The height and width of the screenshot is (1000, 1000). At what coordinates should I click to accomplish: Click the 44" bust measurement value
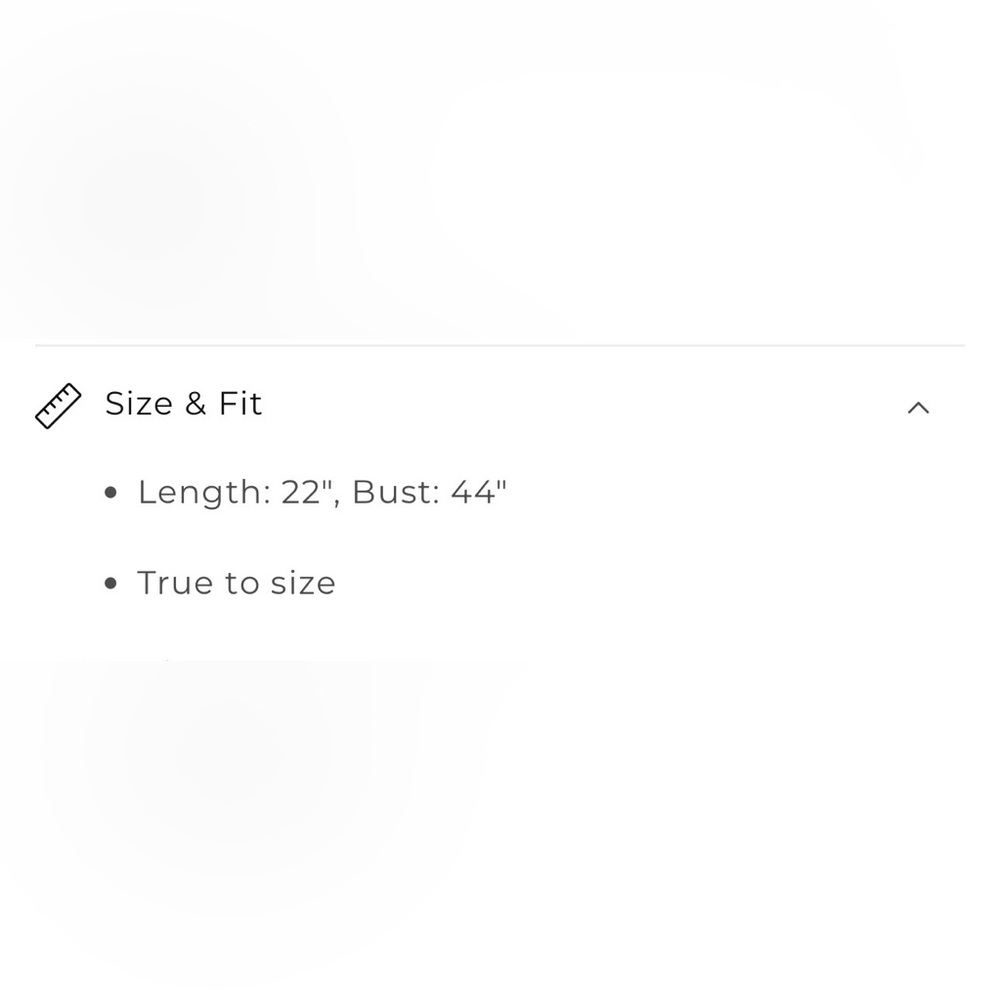478,492
